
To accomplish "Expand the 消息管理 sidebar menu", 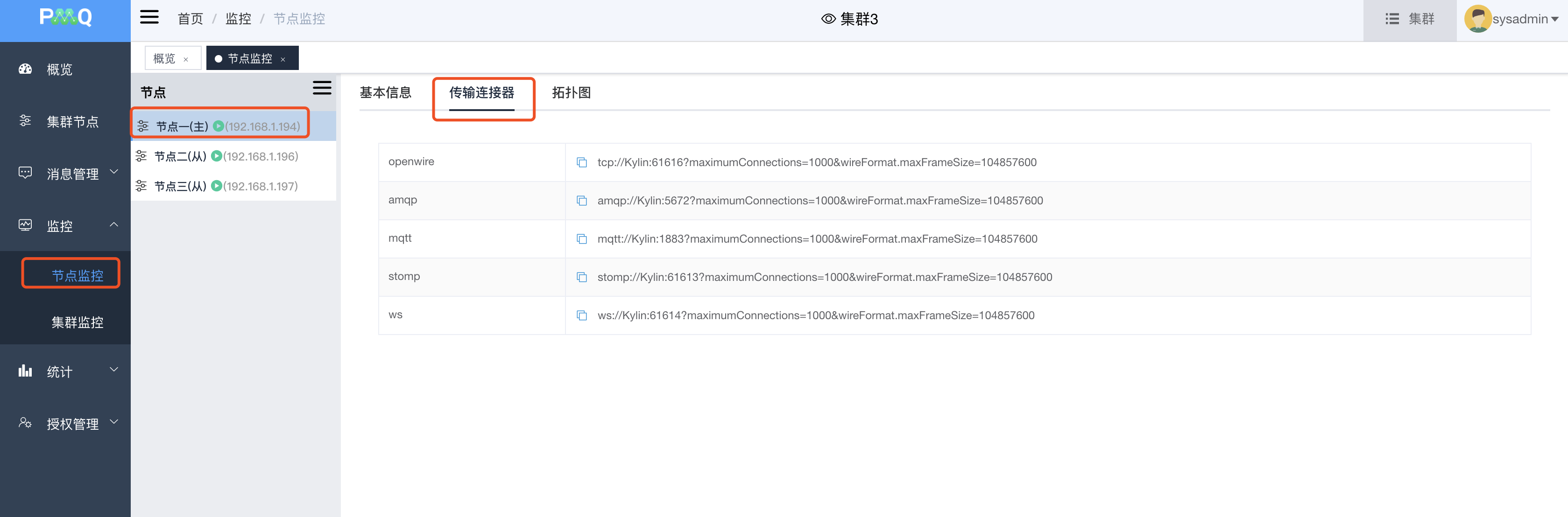I will coord(72,174).
